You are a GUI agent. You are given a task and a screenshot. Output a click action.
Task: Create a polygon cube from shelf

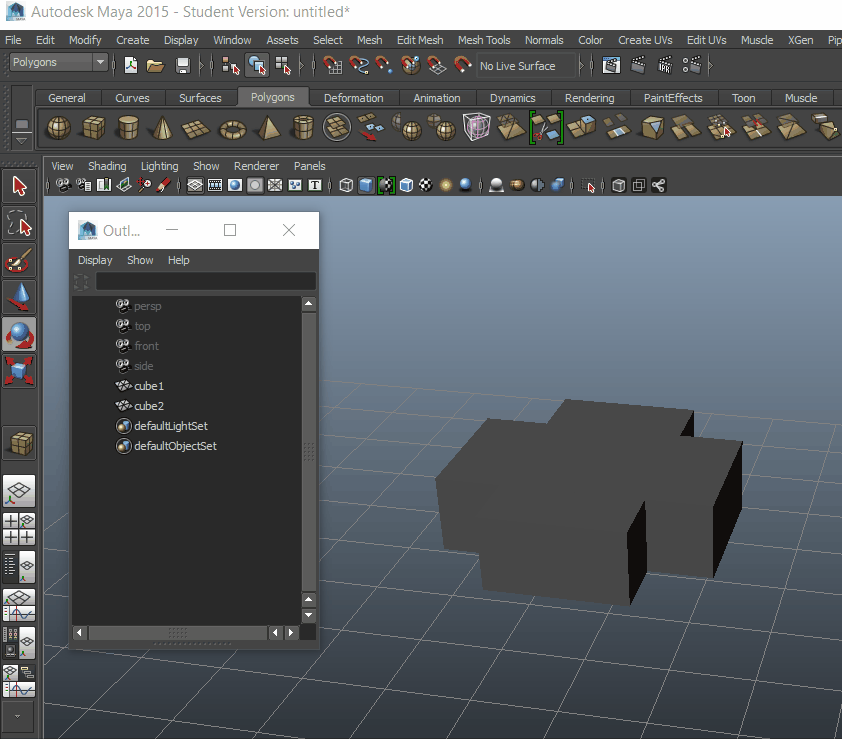(93, 128)
